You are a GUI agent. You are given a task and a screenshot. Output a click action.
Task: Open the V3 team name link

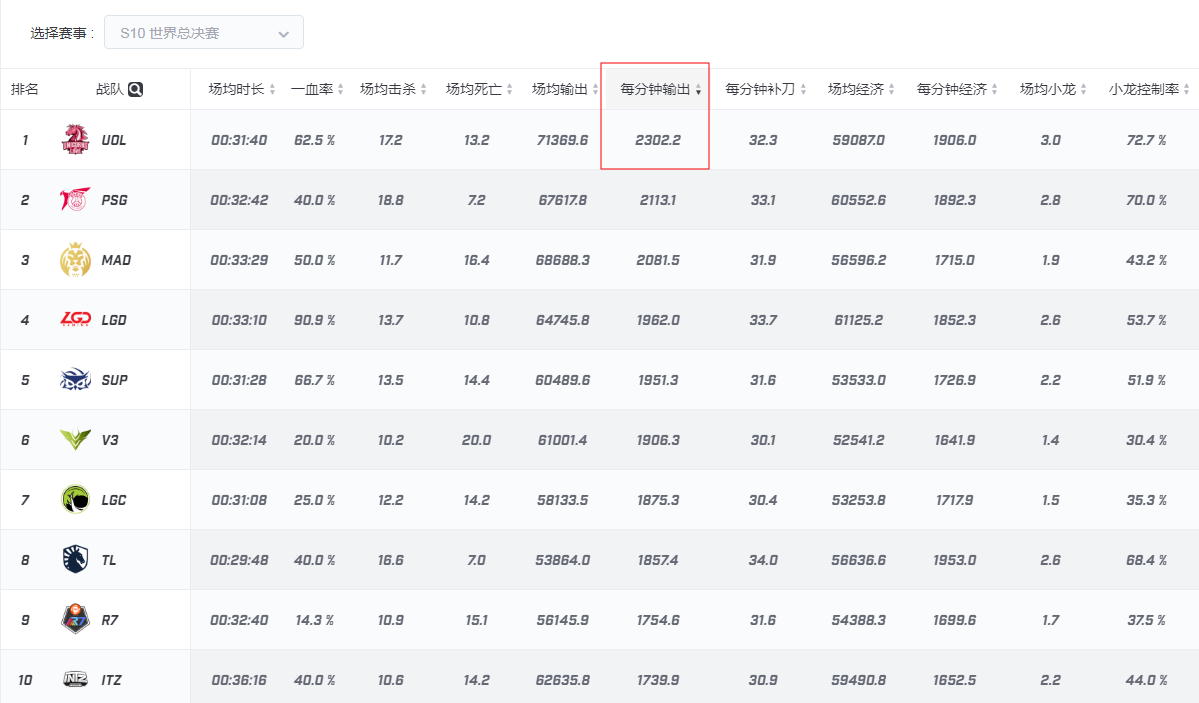click(x=110, y=440)
